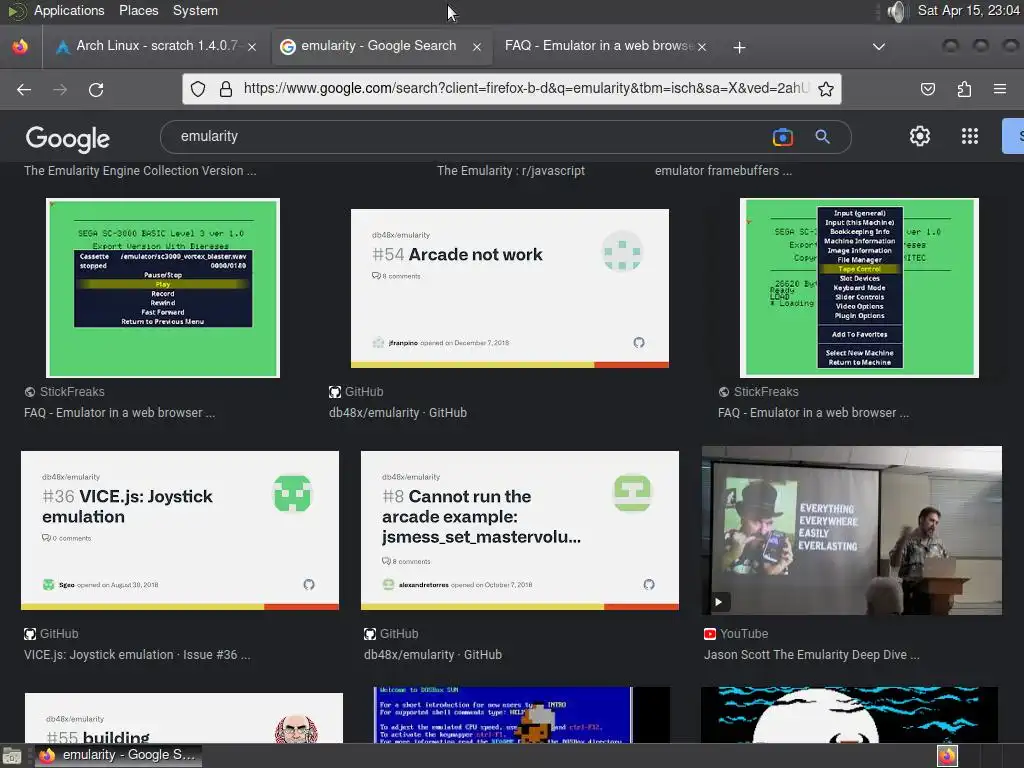Expand the list all tabs chevron
The height and width of the screenshot is (768, 1024).
point(879,47)
